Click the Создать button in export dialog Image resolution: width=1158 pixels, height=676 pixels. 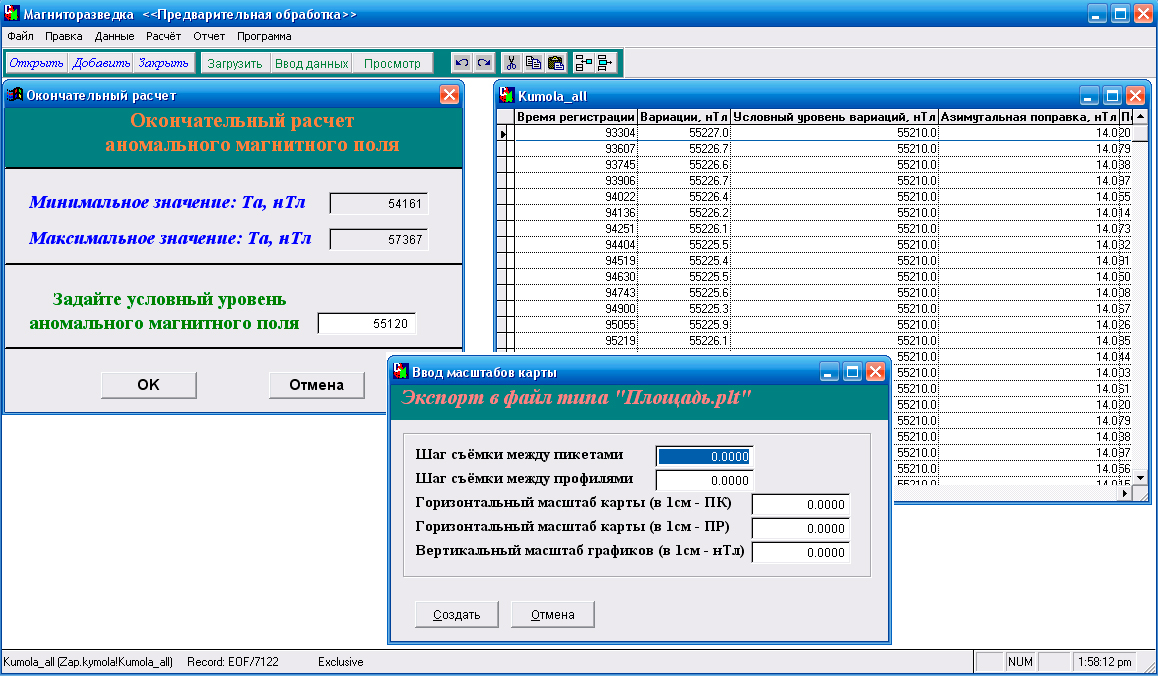coord(456,614)
